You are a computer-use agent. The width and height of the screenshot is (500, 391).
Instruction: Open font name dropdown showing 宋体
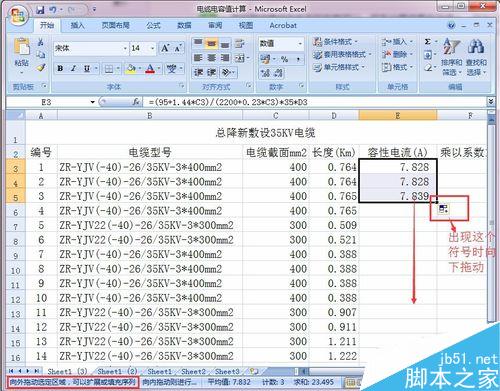[x=125, y=48]
